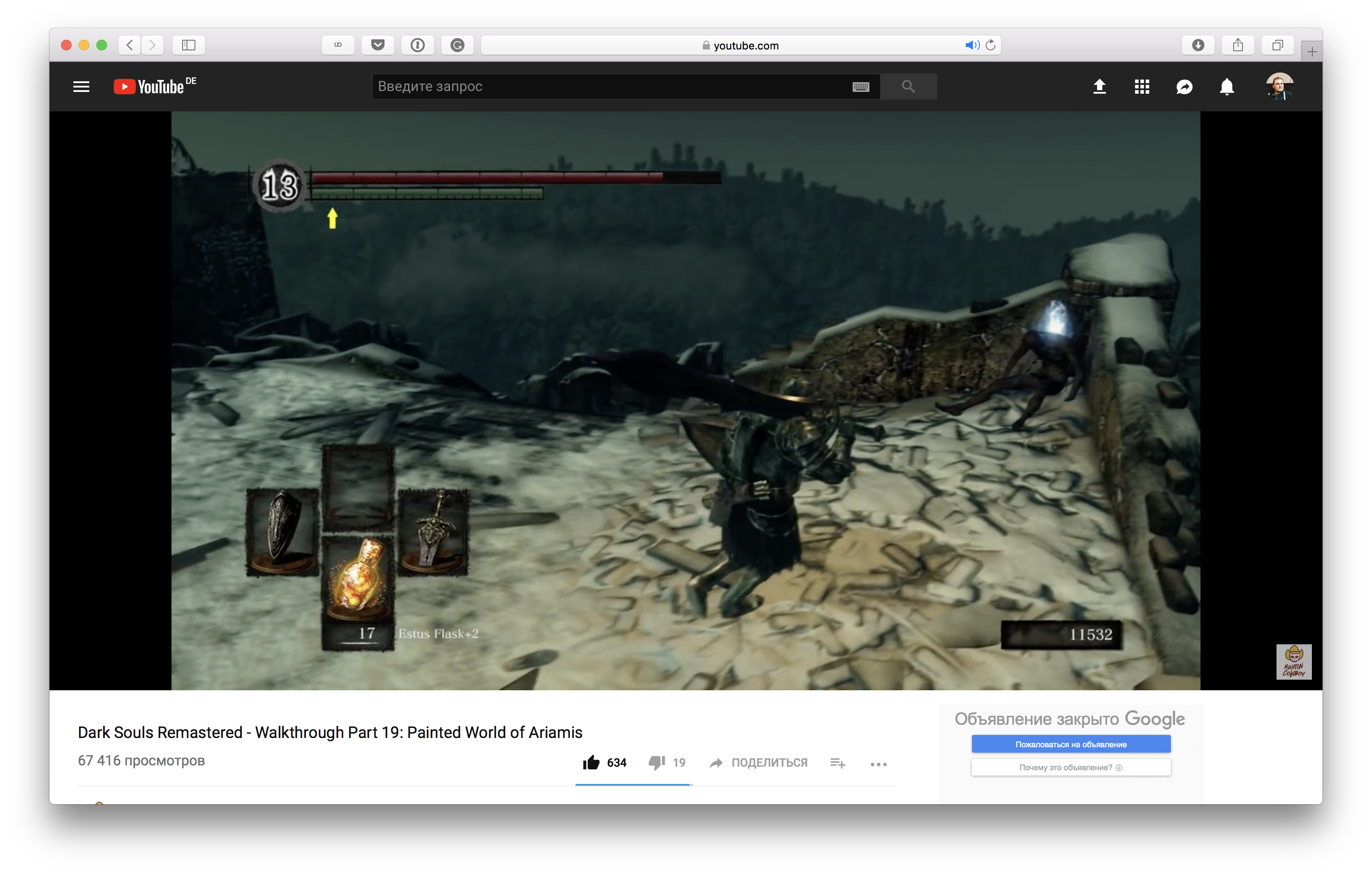The height and width of the screenshot is (875, 1372).
Task: Go forward with Safari forward arrow
Action: (152, 45)
